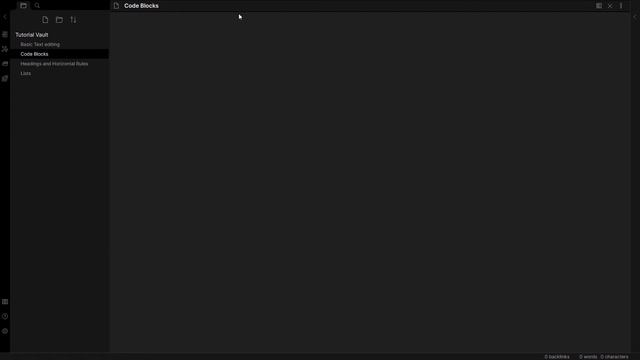
Task: Click the 0 characters status item
Action: (614, 357)
